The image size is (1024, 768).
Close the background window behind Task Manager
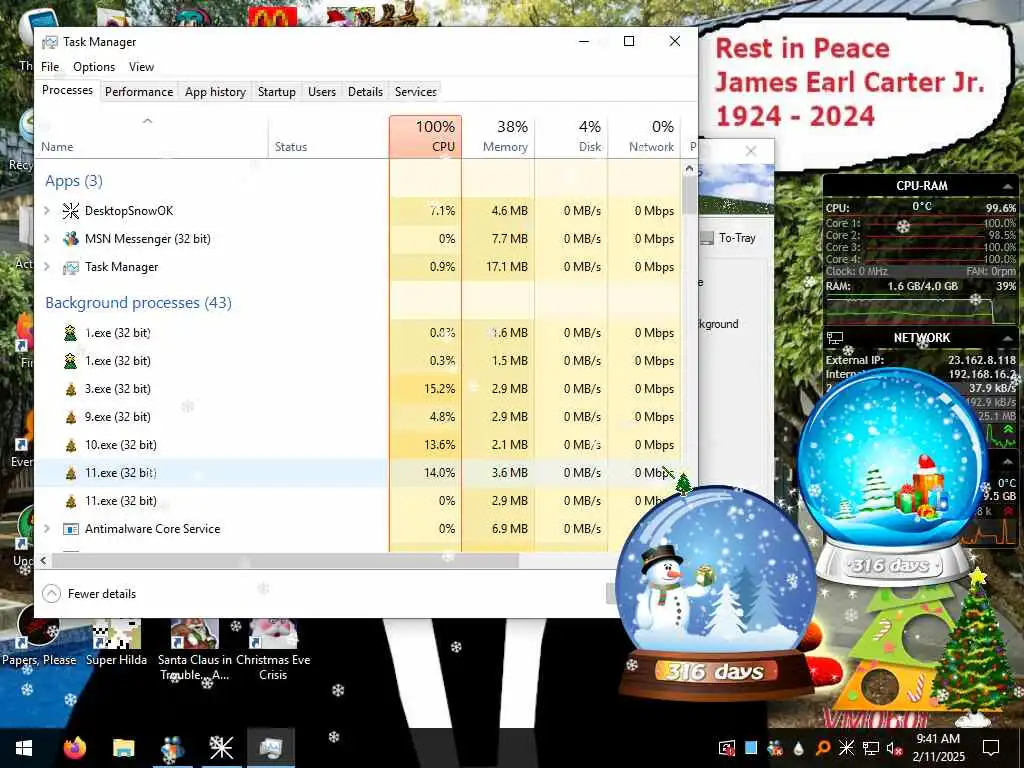(x=751, y=152)
